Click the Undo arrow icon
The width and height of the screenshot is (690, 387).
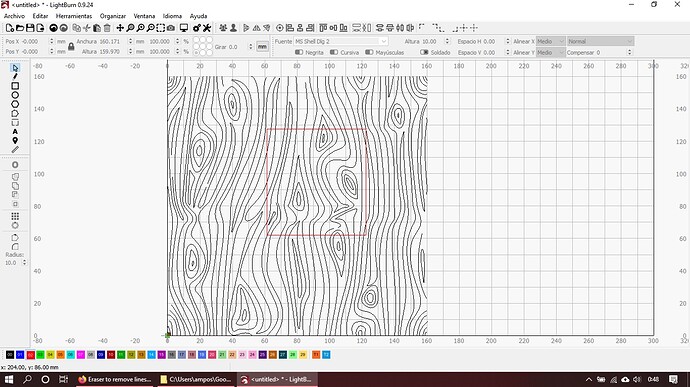pos(53,28)
